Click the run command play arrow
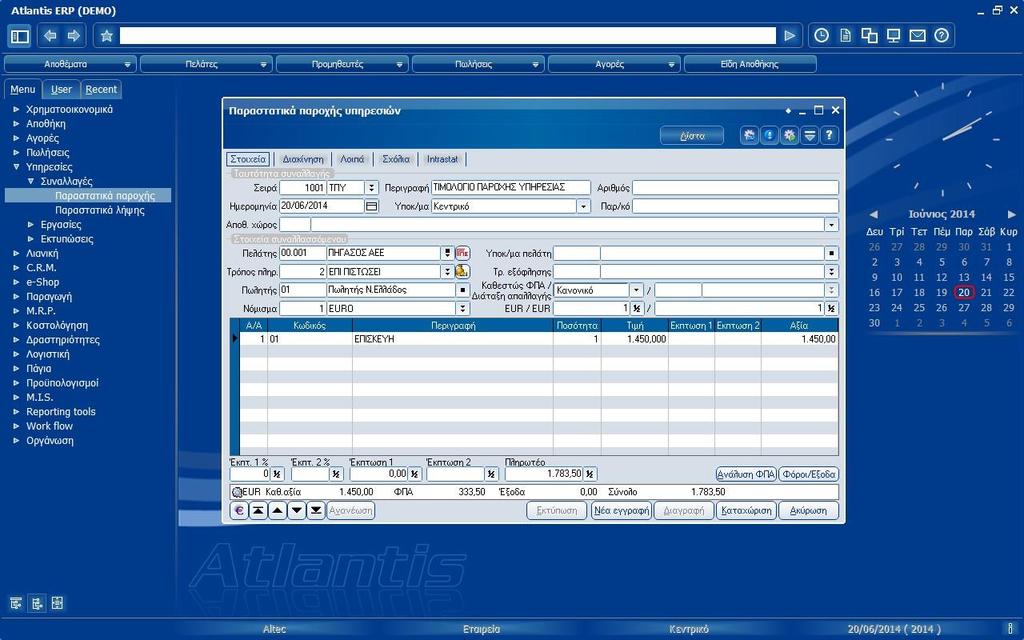Viewport: 1024px width, 640px height. click(790, 36)
